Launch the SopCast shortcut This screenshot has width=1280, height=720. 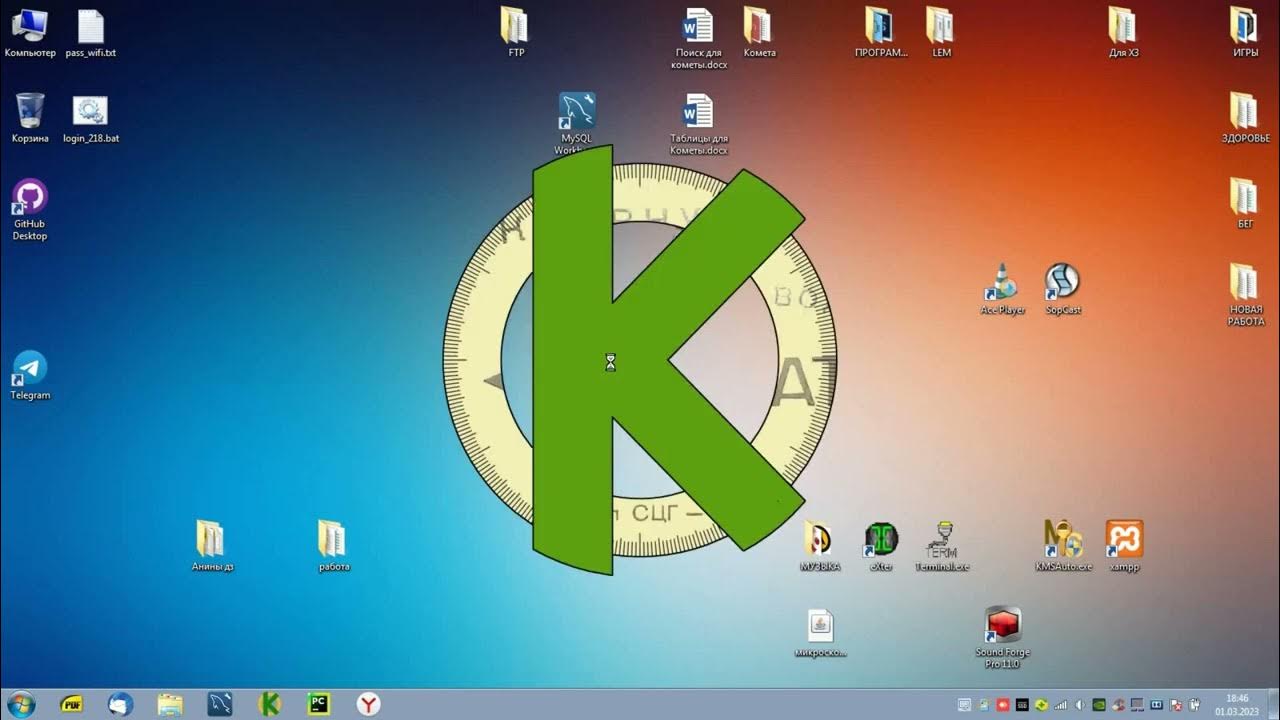click(x=1063, y=290)
